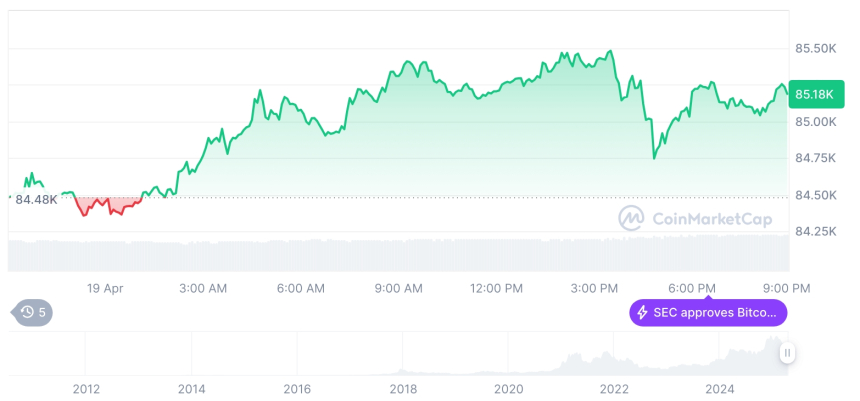This screenshot has height=401, width=860.
Task: Jump to 2018 on the timeline
Action: (x=403, y=388)
